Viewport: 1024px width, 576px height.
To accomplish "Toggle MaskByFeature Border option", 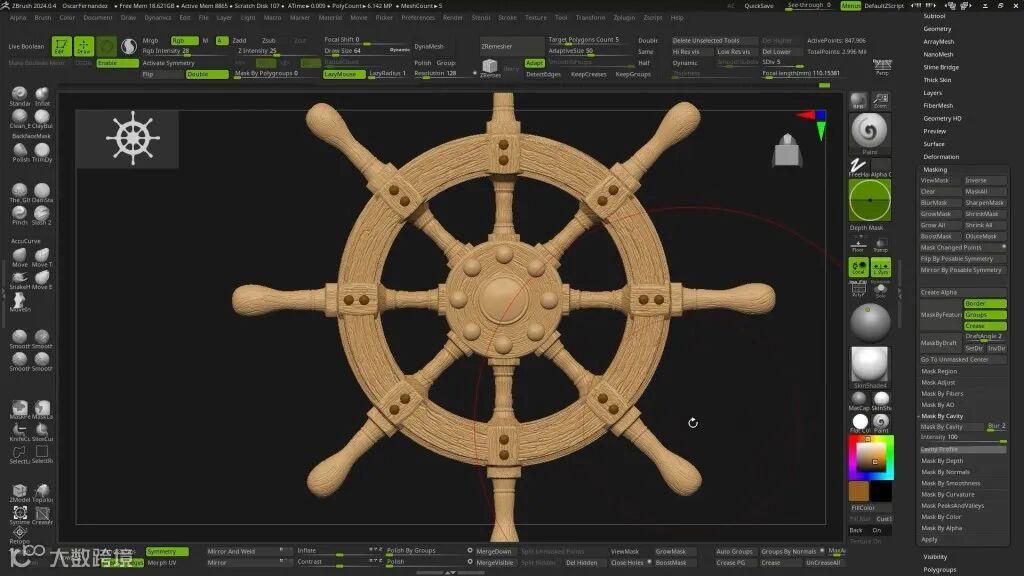I will [x=985, y=304].
